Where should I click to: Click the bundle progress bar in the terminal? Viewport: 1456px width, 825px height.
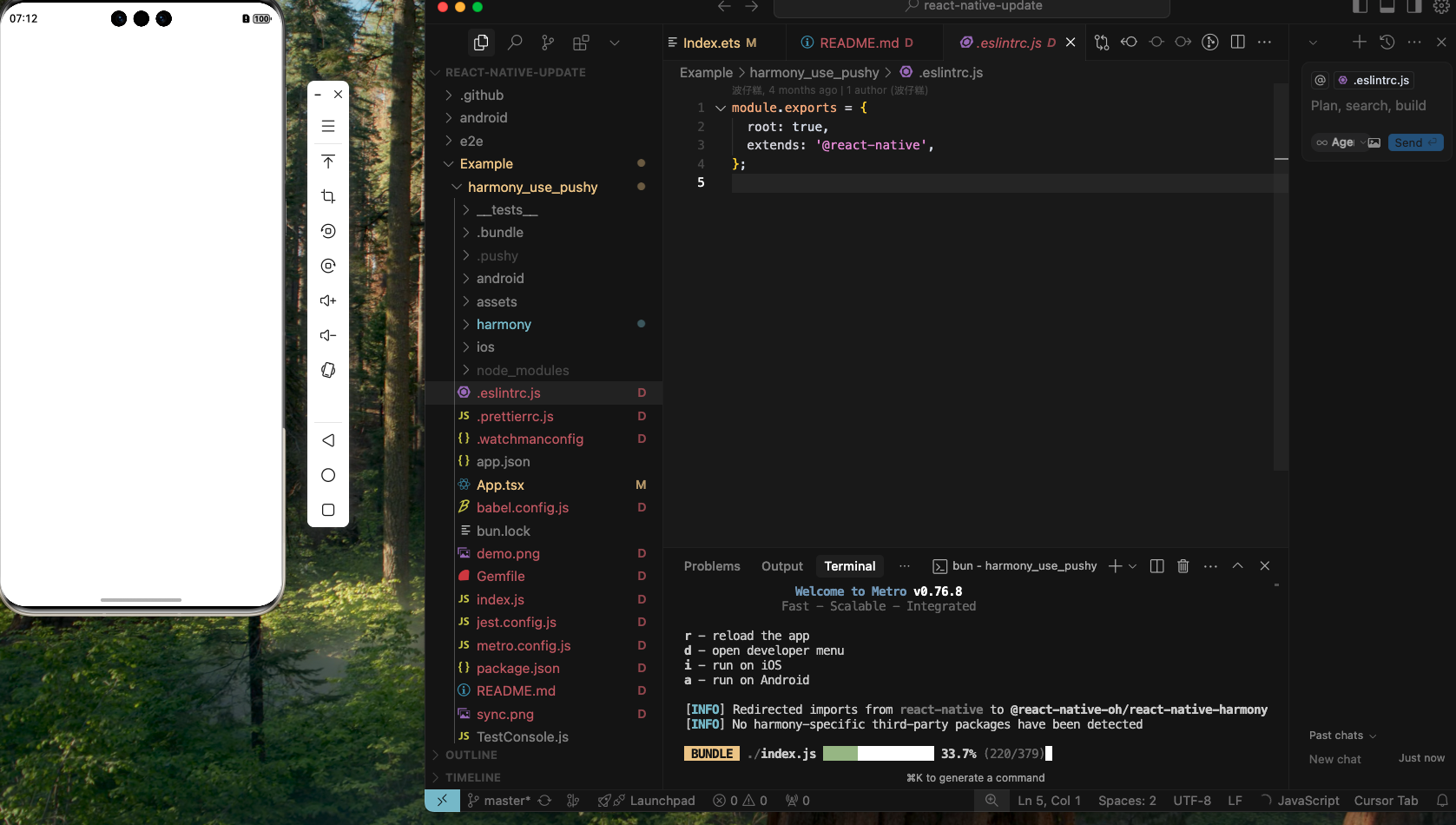click(x=878, y=754)
